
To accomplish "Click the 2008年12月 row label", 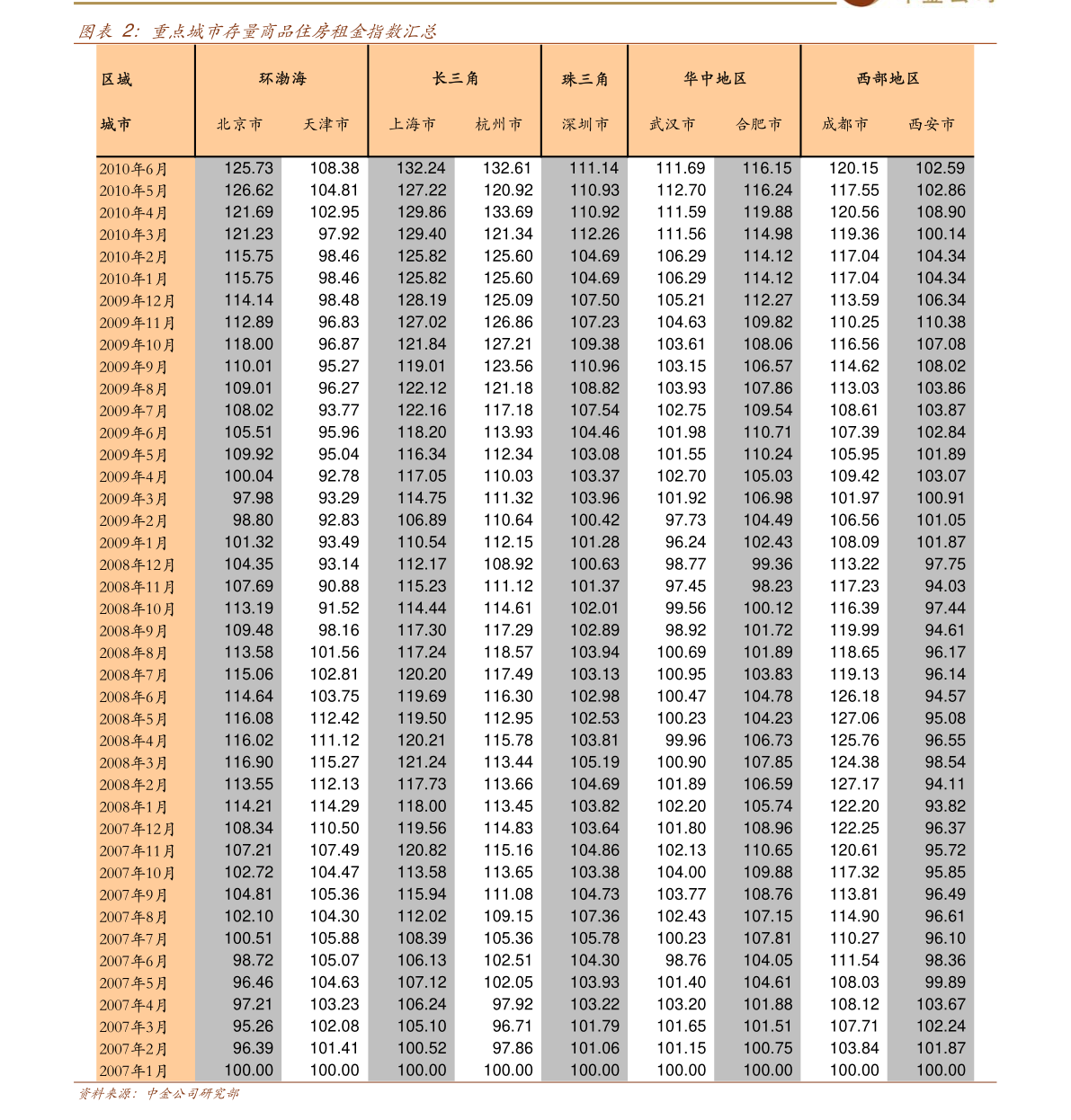I will (x=137, y=565).
